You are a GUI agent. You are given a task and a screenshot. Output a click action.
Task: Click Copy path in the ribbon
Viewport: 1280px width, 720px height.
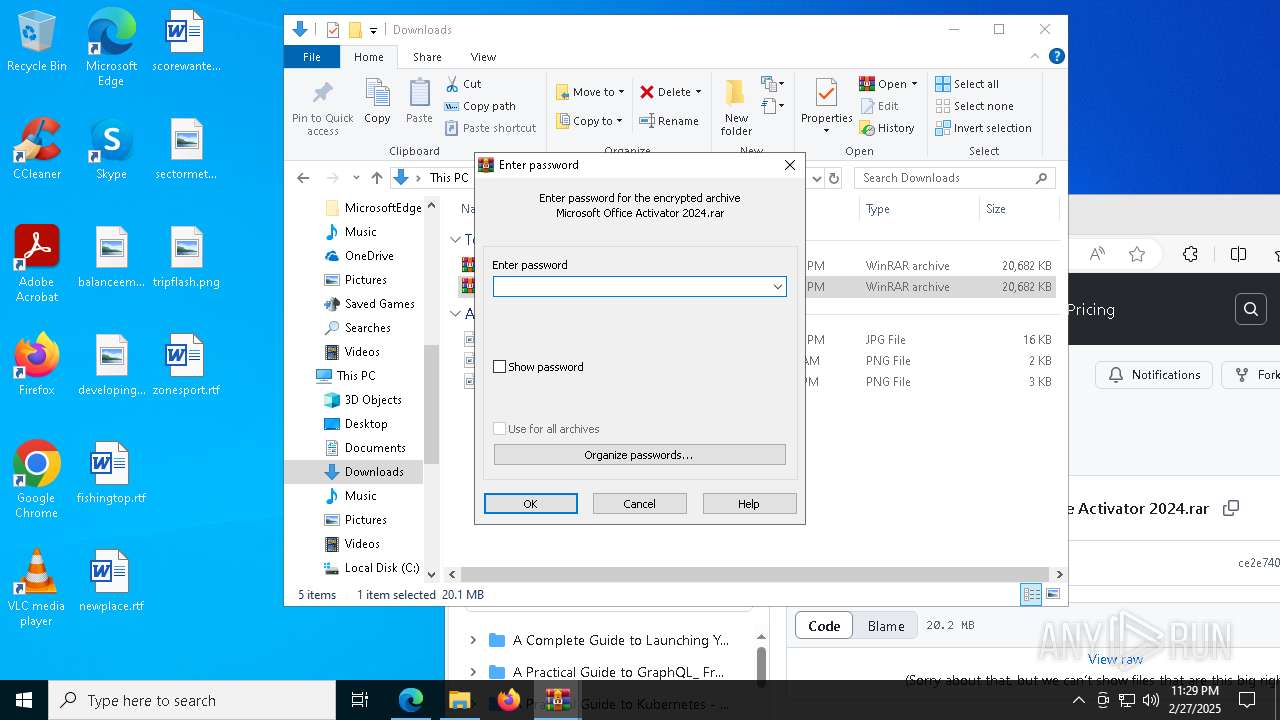pyautogui.click(x=481, y=106)
